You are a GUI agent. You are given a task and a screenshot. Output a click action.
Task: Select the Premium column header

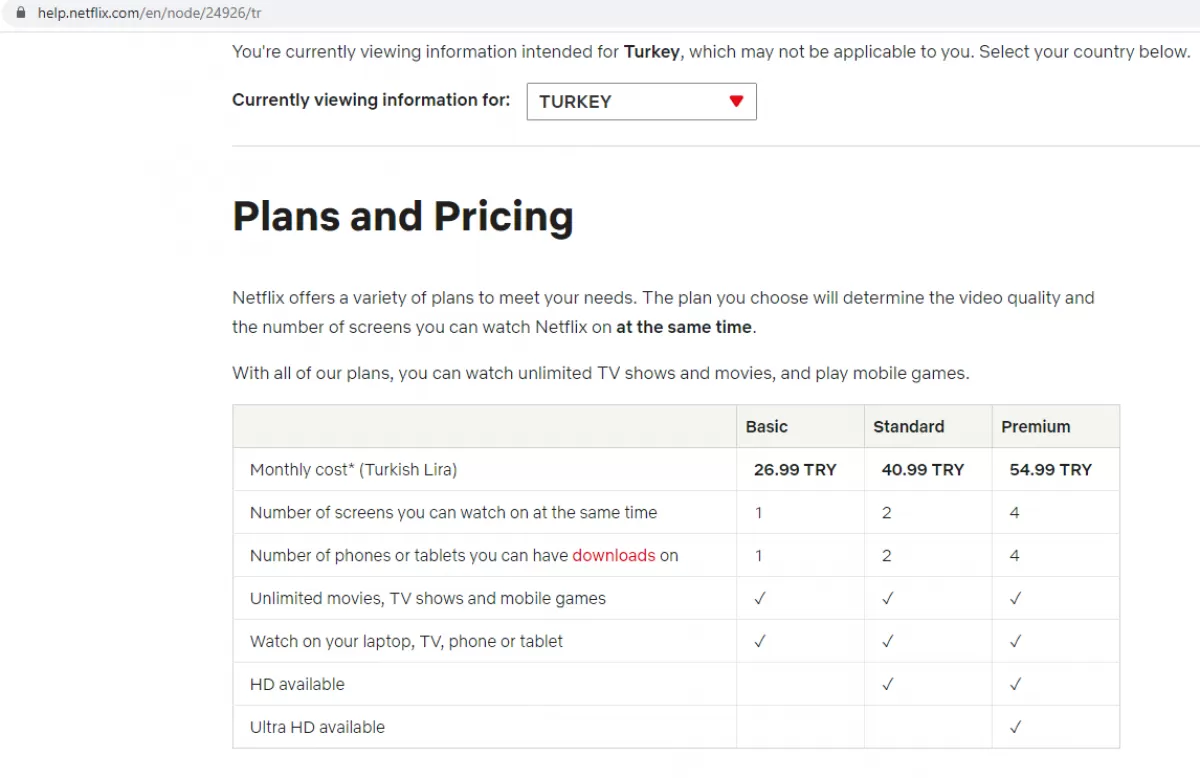click(1036, 426)
